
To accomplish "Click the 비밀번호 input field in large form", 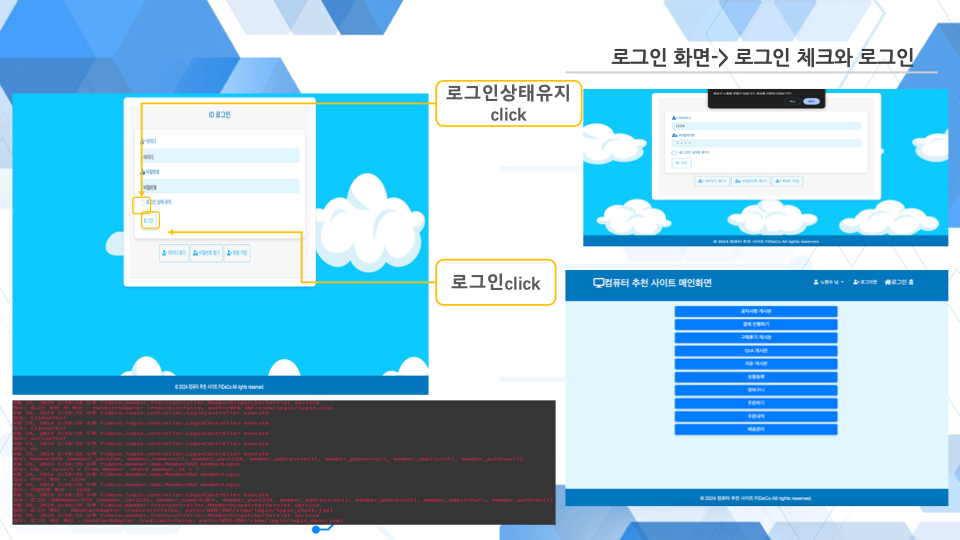I will pyautogui.click(x=219, y=186).
